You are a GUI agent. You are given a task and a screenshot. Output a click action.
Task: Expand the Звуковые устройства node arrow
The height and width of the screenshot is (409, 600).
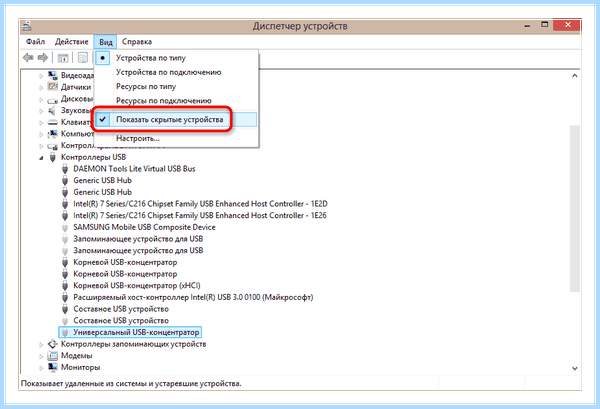tap(41, 111)
